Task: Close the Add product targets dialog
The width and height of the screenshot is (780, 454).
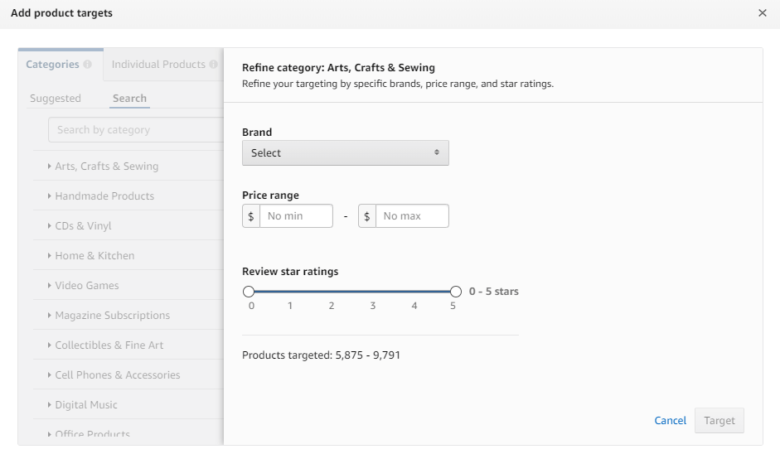Action: tap(762, 13)
